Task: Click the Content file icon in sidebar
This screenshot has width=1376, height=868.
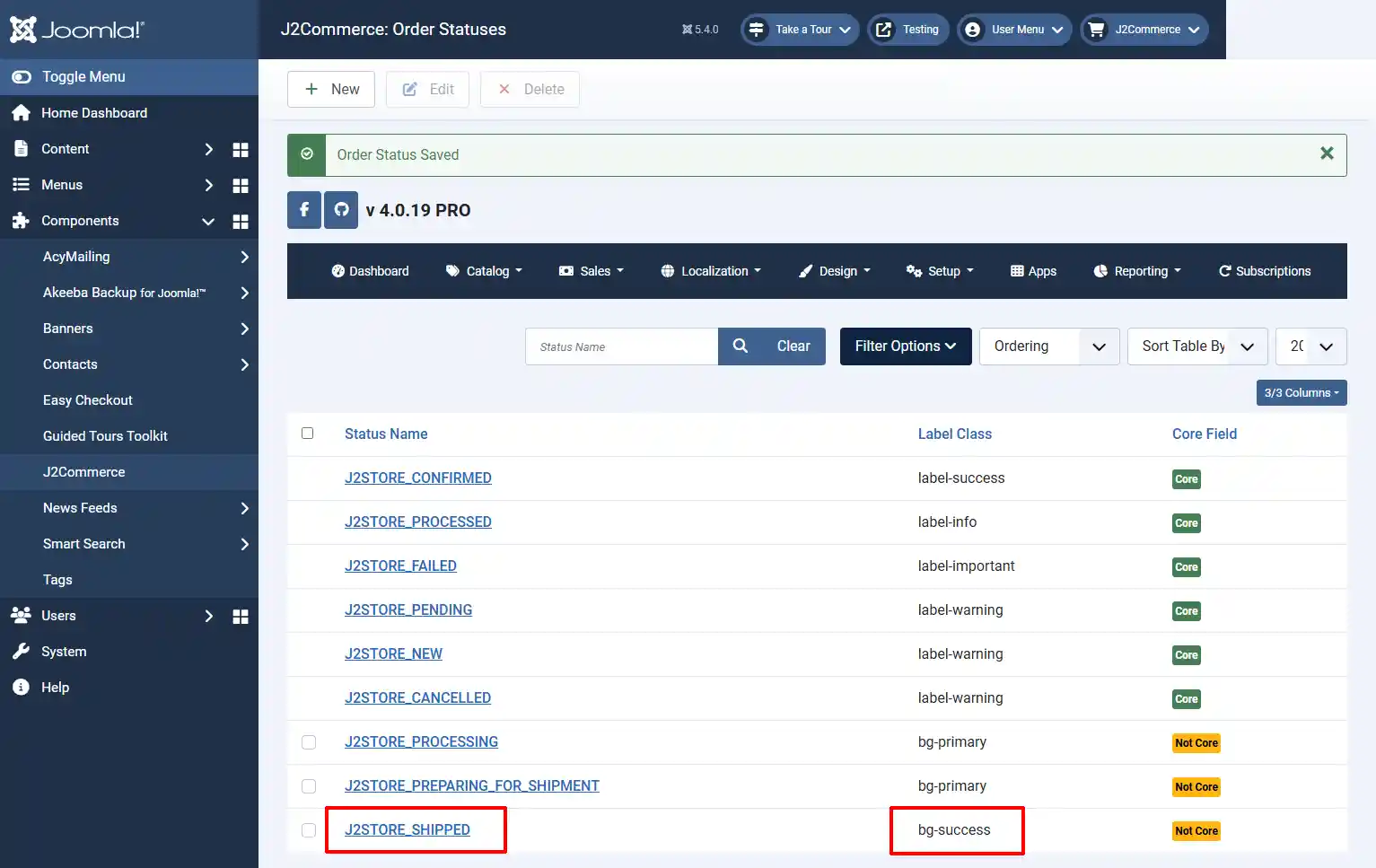Action: [x=21, y=149]
